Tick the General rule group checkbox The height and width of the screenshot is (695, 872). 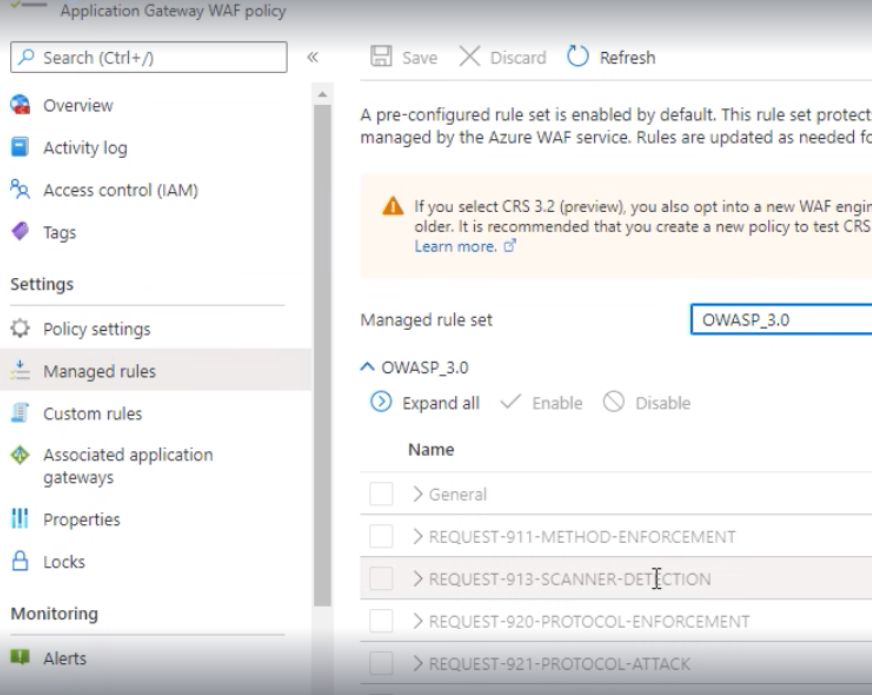[382, 494]
